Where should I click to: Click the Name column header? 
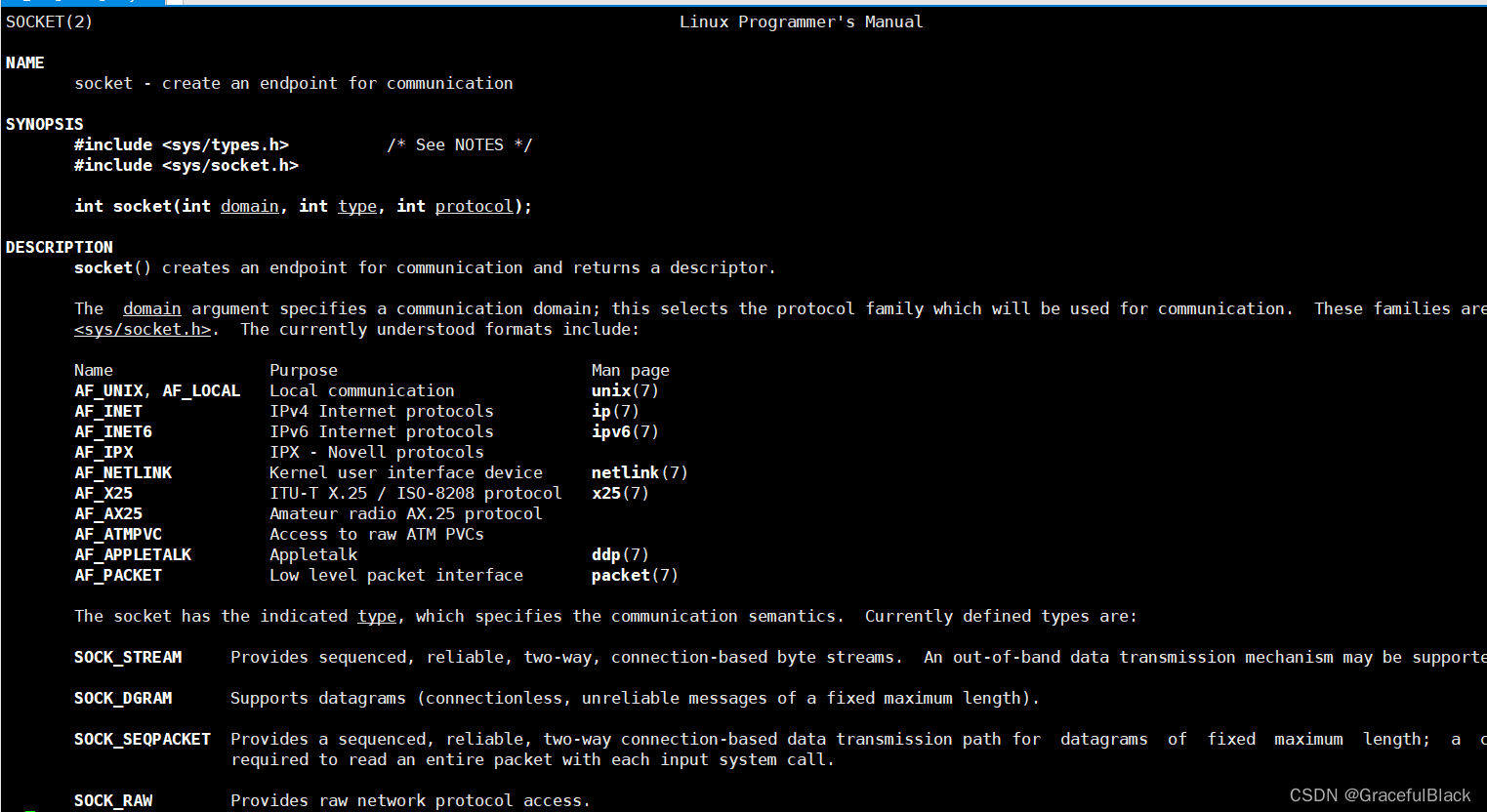click(x=94, y=370)
